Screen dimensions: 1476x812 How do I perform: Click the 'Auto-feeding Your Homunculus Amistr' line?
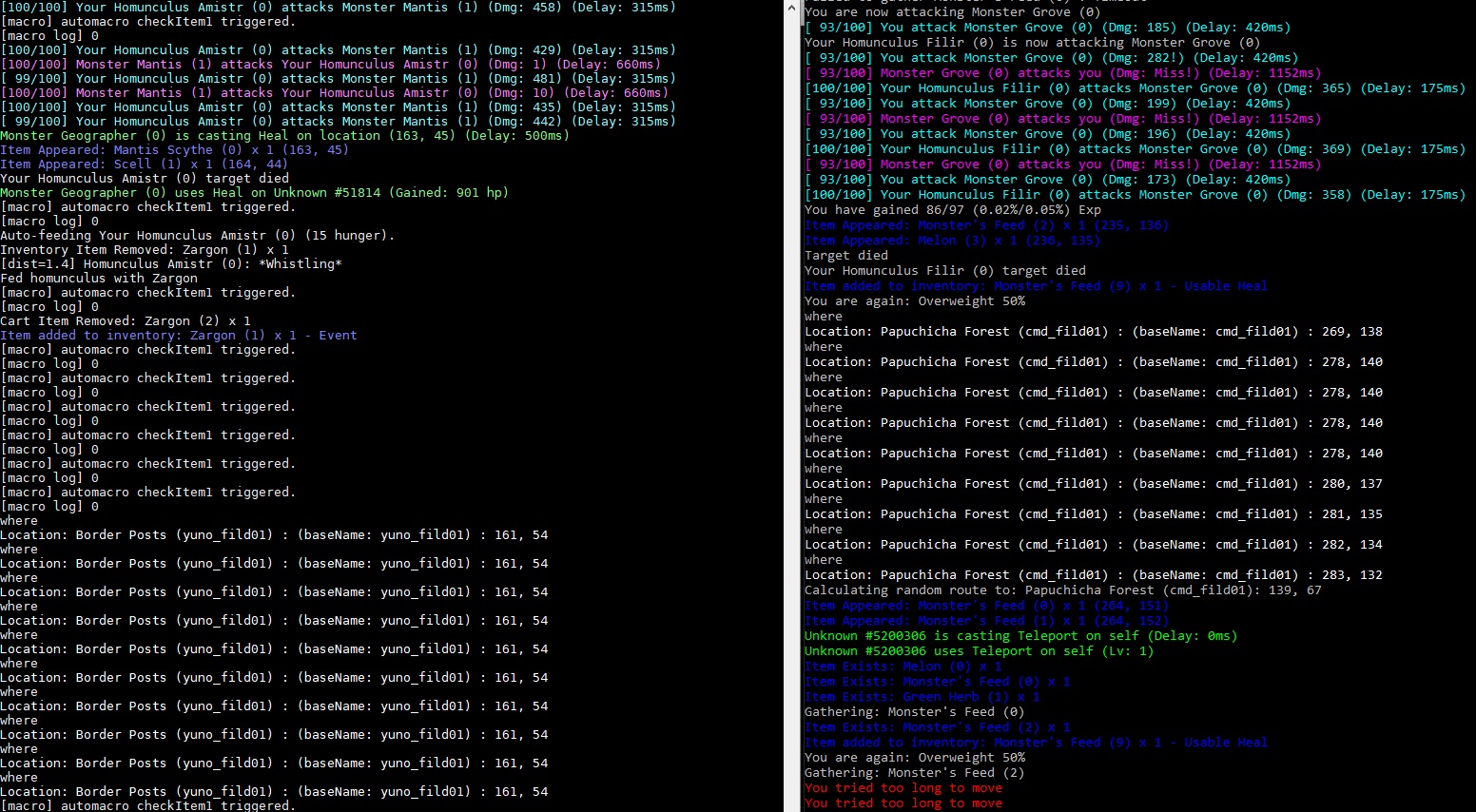[198, 235]
